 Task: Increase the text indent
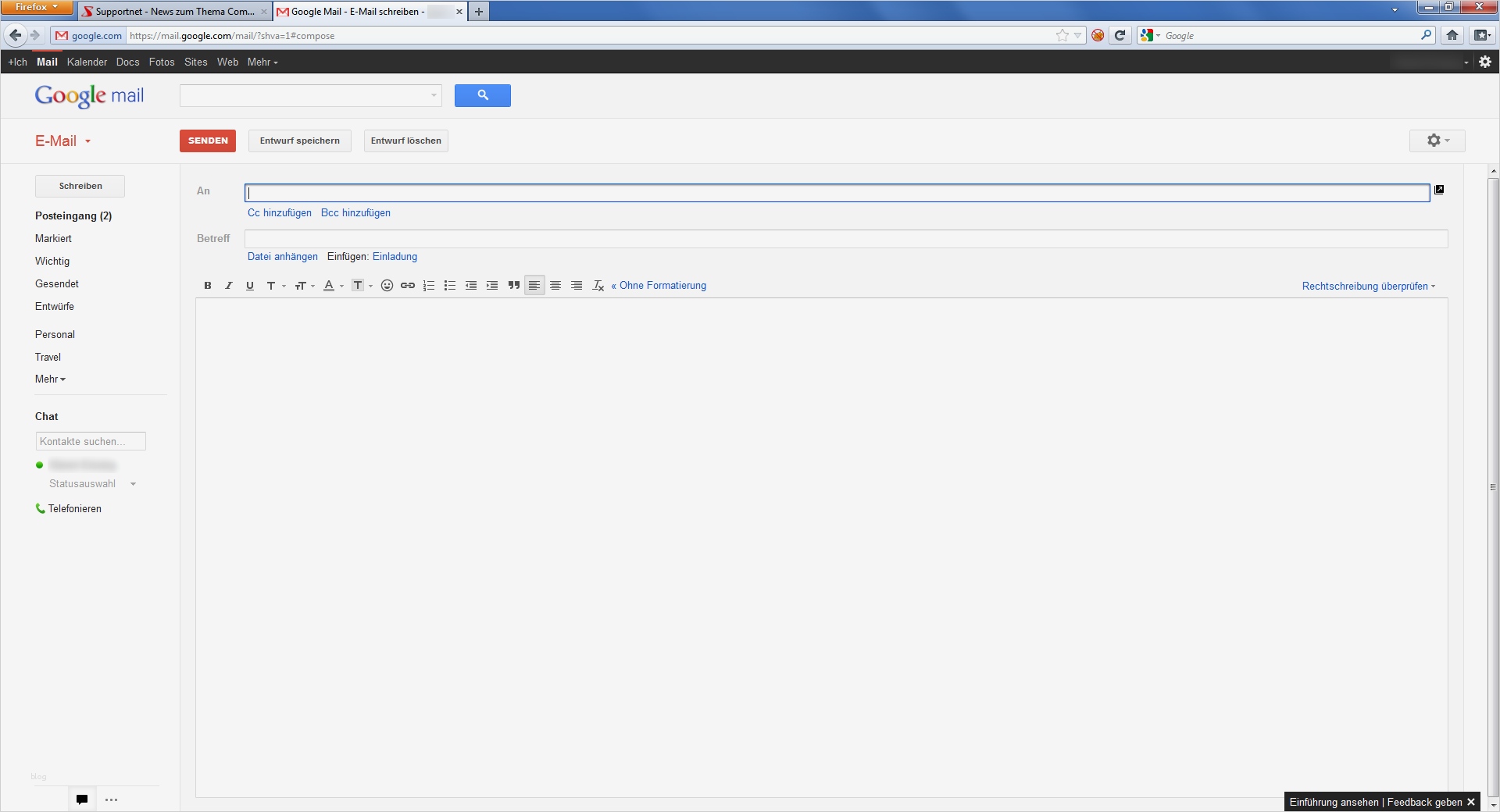[x=492, y=286]
